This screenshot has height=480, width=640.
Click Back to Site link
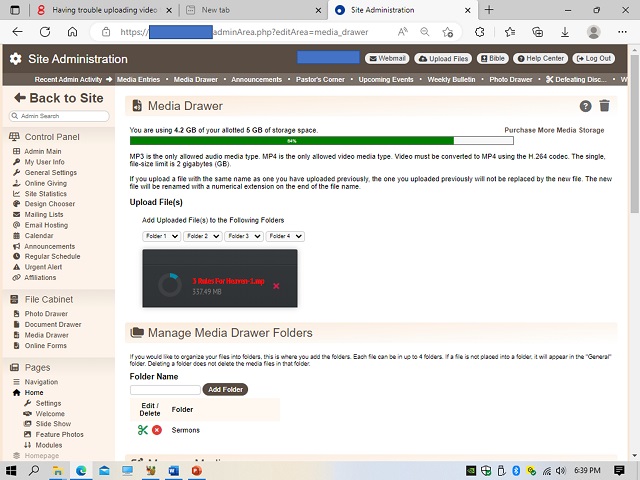click(x=59, y=98)
